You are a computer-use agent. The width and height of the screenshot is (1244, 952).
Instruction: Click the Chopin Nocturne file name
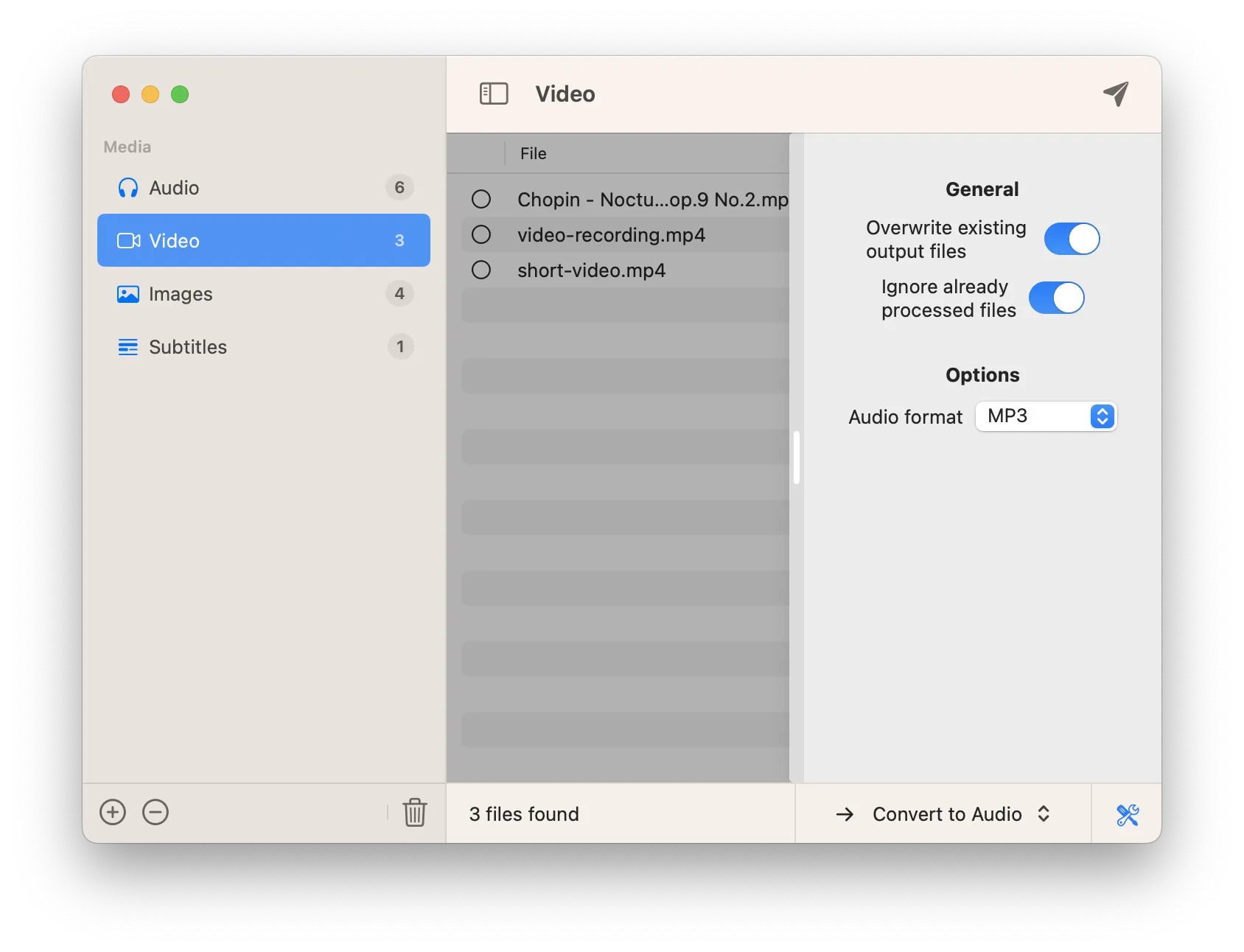pyautogui.click(x=652, y=200)
